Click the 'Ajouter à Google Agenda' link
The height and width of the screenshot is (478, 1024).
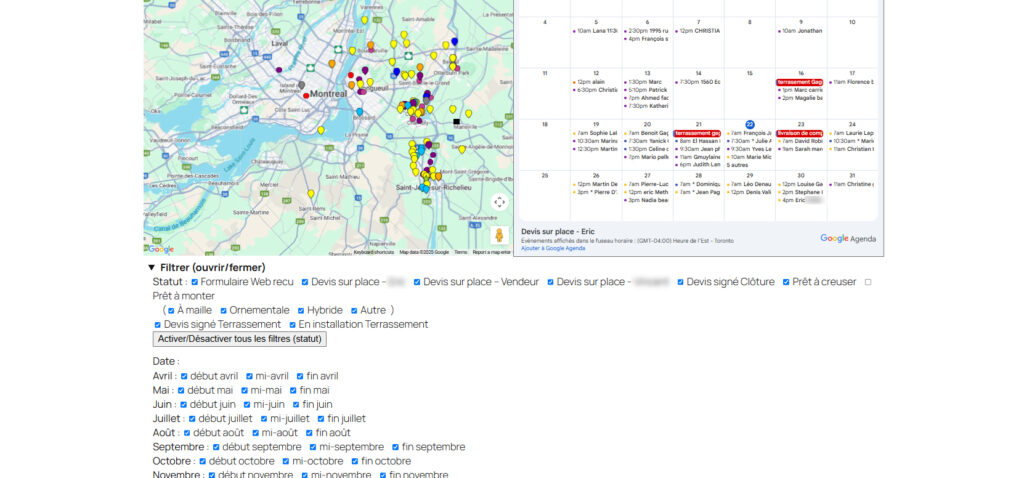[x=553, y=248]
